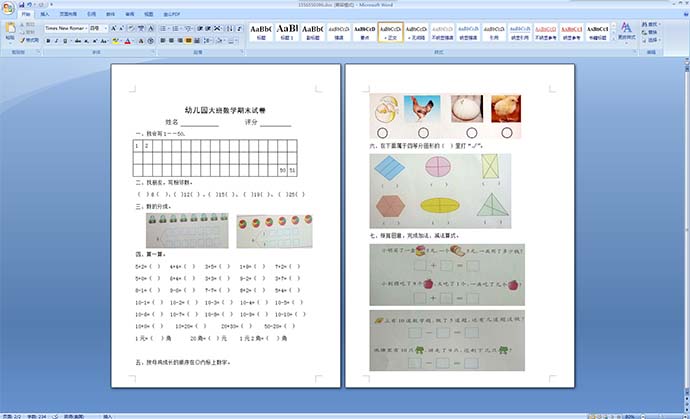
Task: Pick the font color swatch
Action: coord(128,41)
